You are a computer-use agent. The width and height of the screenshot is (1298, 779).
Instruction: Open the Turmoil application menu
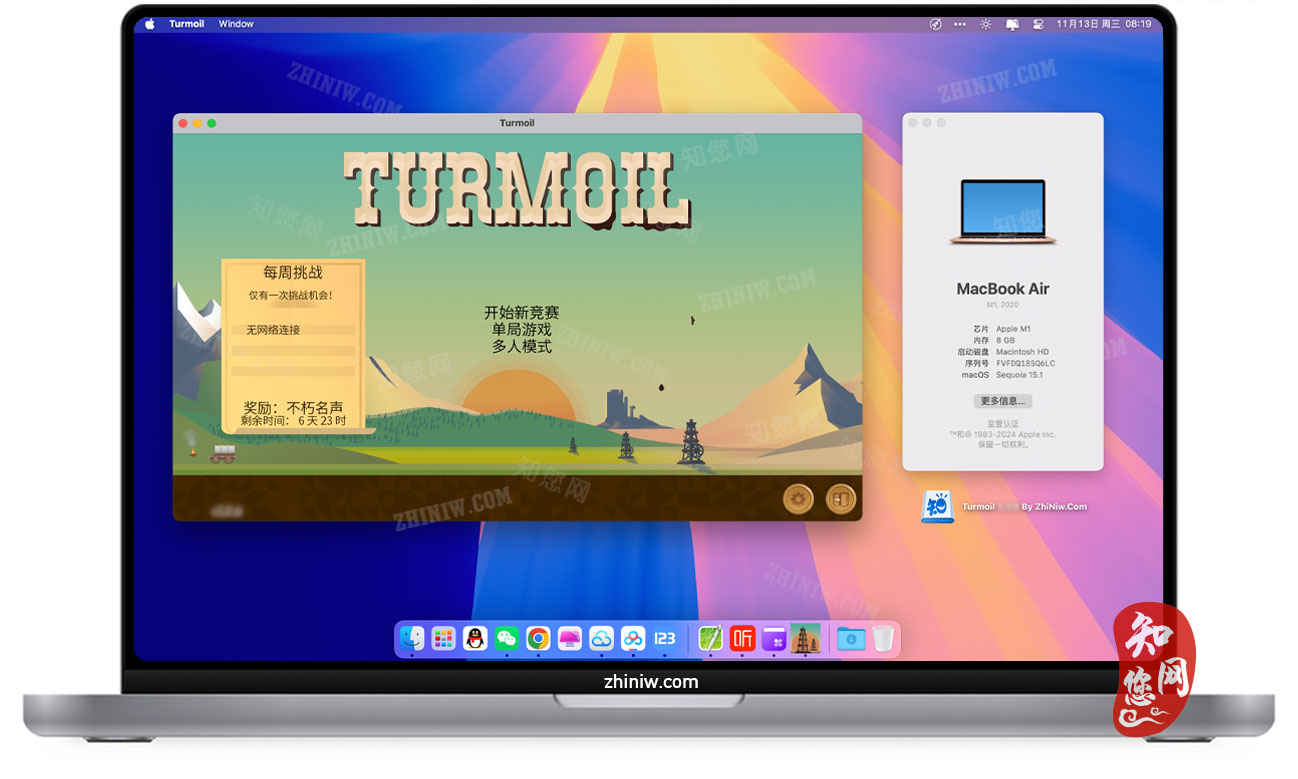click(187, 24)
